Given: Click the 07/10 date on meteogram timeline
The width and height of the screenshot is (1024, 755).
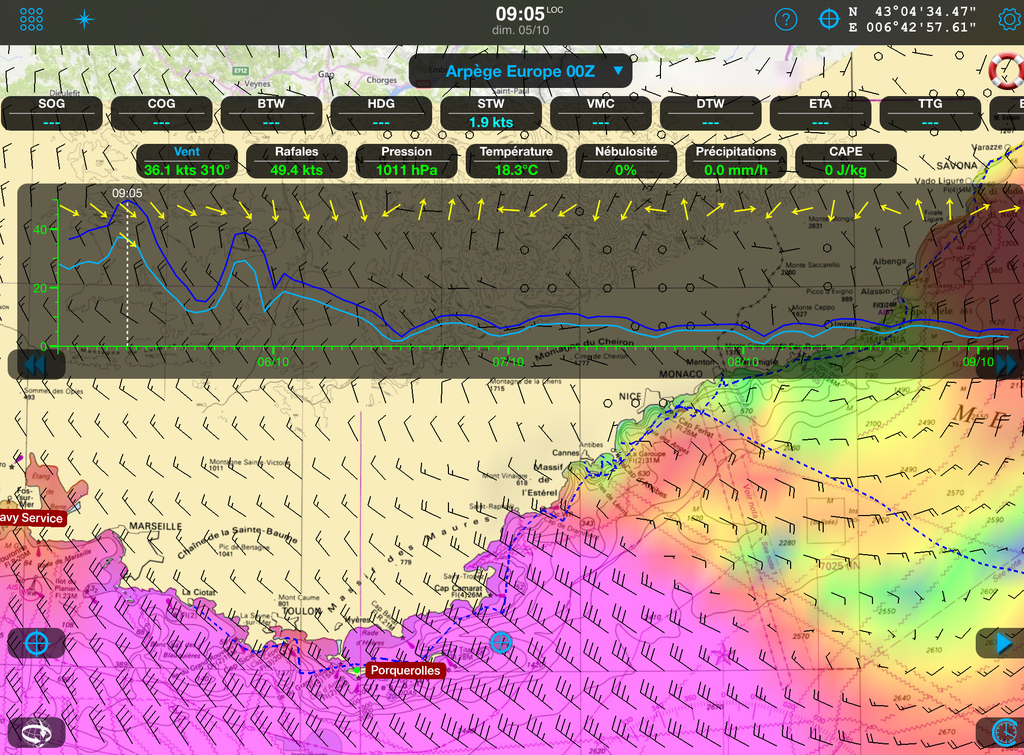Looking at the screenshot, I should coord(508,361).
